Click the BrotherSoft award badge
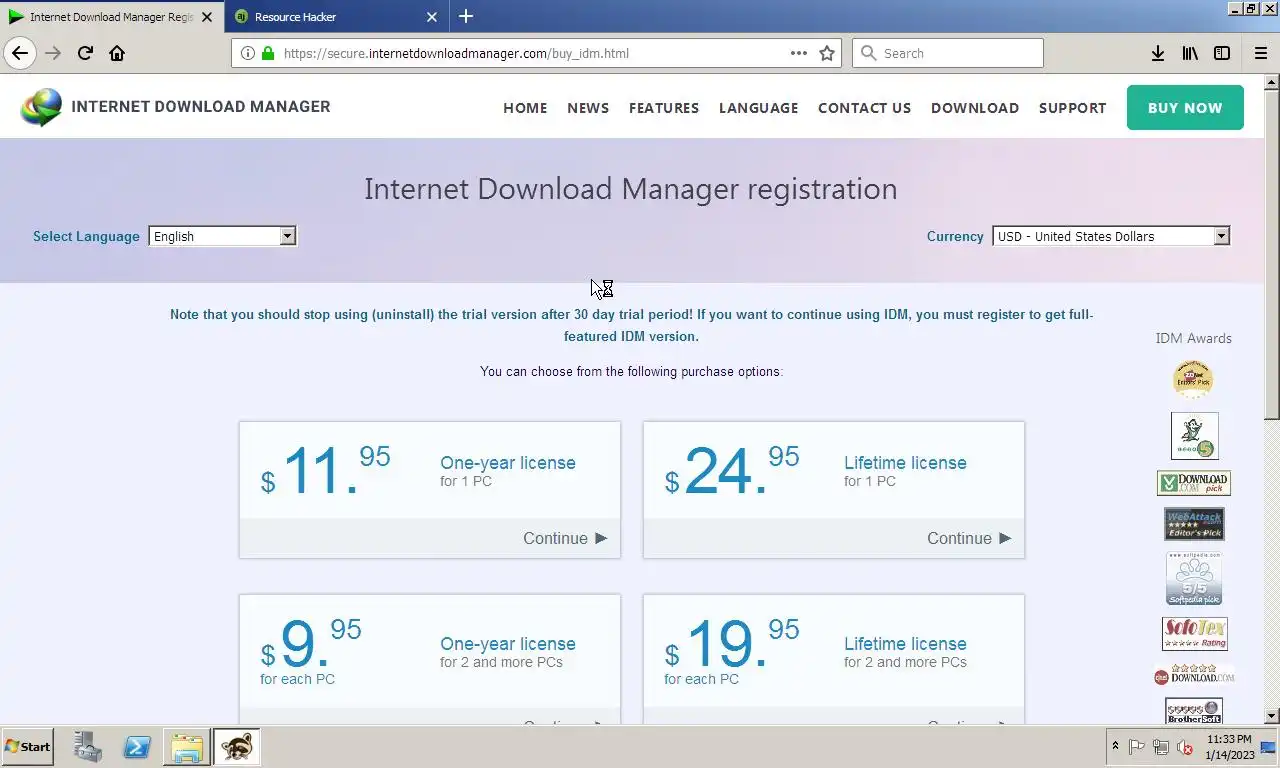 coord(1194,711)
